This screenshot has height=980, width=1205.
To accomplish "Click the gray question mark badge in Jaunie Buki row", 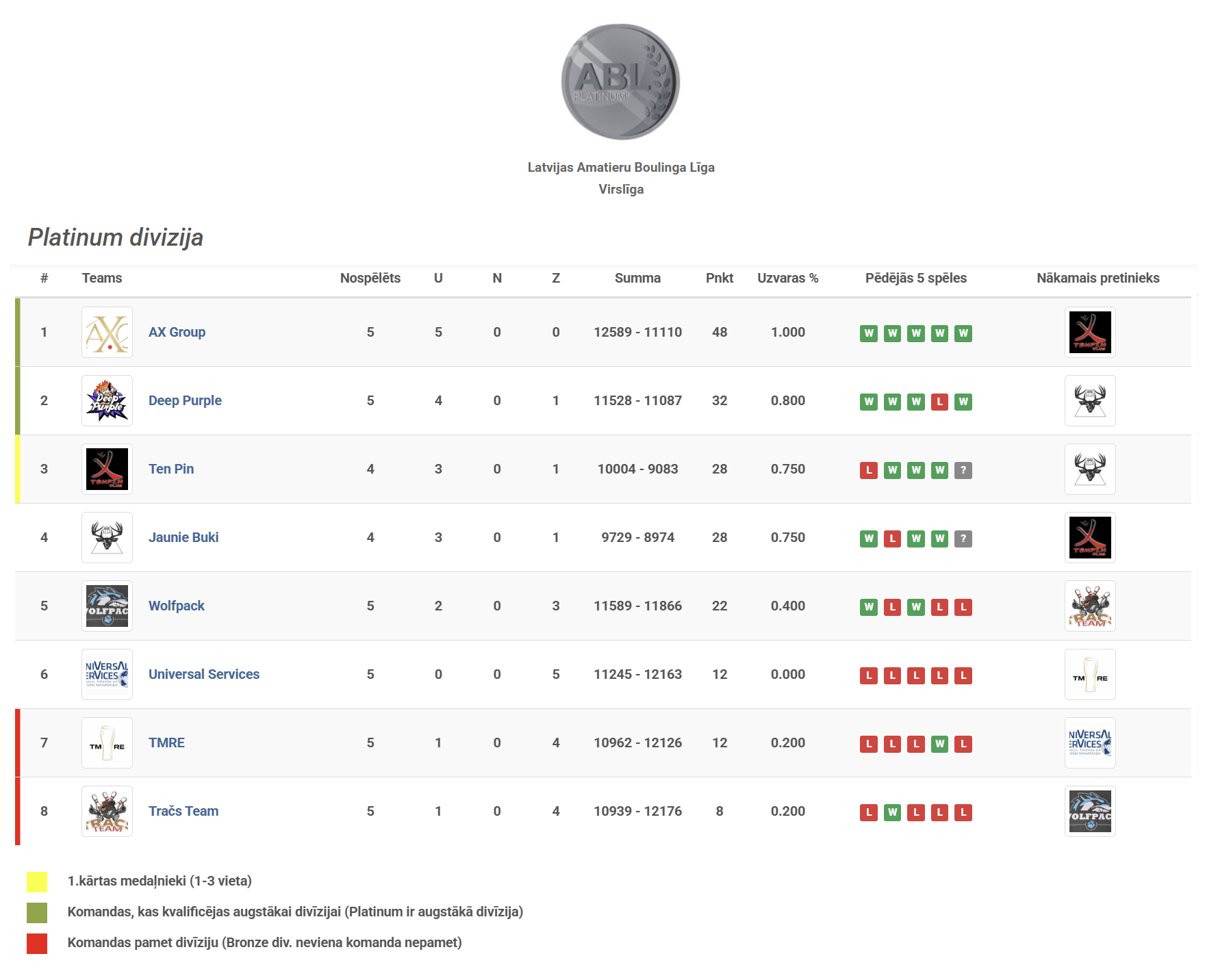I will [x=963, y=539].
